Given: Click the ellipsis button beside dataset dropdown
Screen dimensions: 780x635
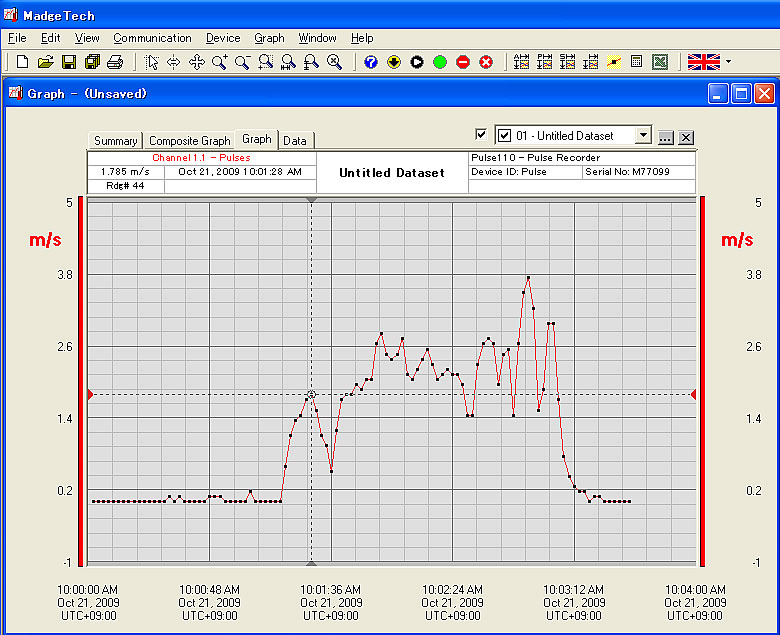Looking at the screenshot, I should 666,137.
